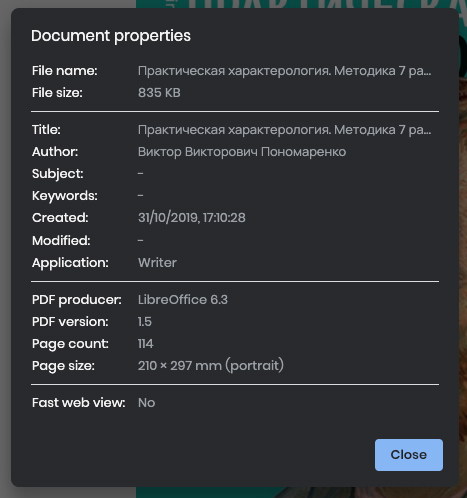This screenshot has width=467, height=498.
Task: Click the author name Виктор Викторович Пономаренко
Action: [242, 152]
